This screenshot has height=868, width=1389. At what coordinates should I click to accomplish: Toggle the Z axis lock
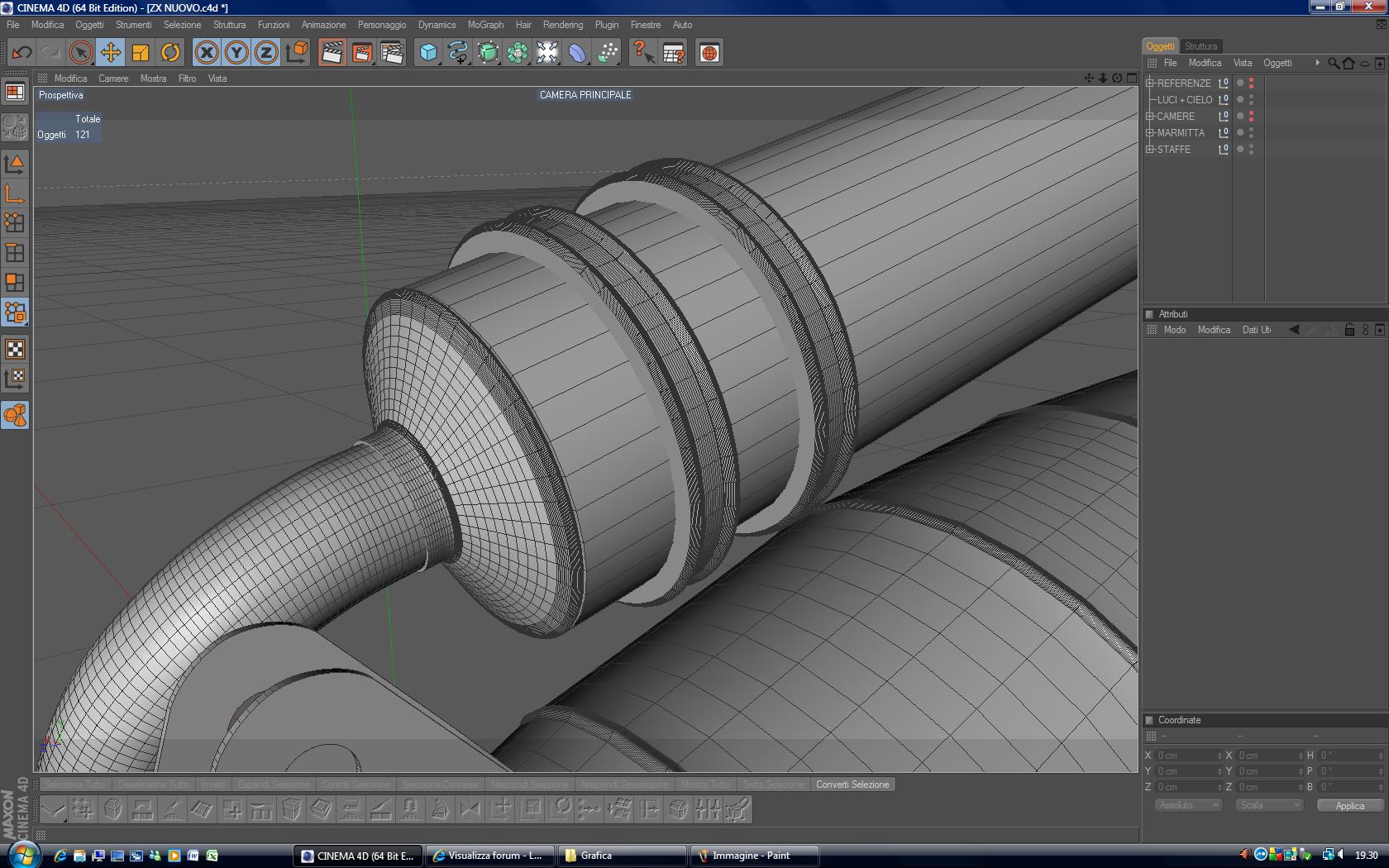pos(266,53)
